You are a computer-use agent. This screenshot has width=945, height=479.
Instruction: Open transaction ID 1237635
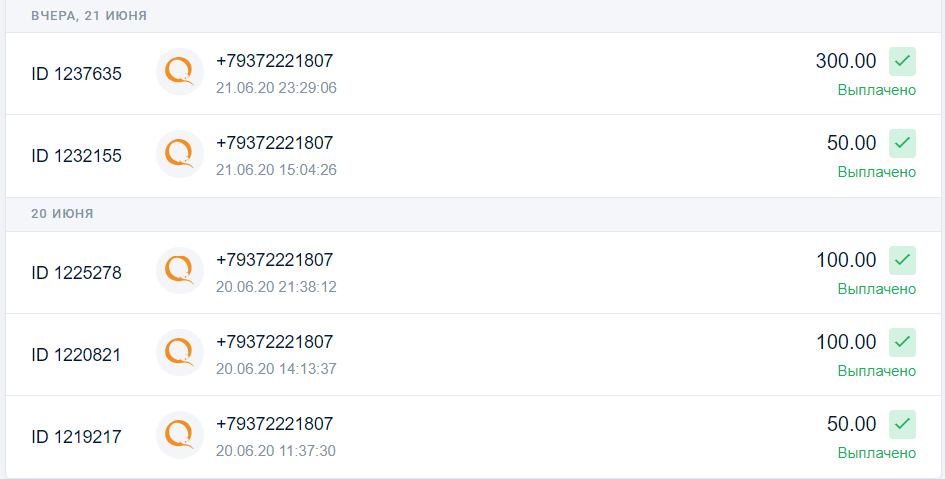tap(472, 74)
